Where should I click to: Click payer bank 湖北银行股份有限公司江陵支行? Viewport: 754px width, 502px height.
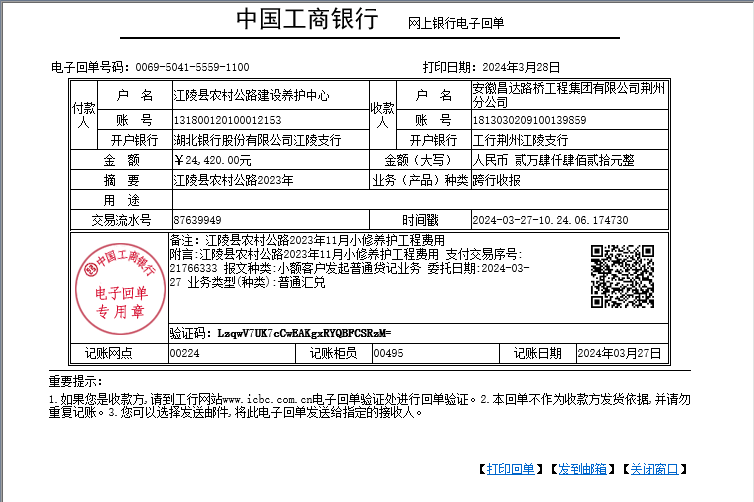(x=257, y=140)
